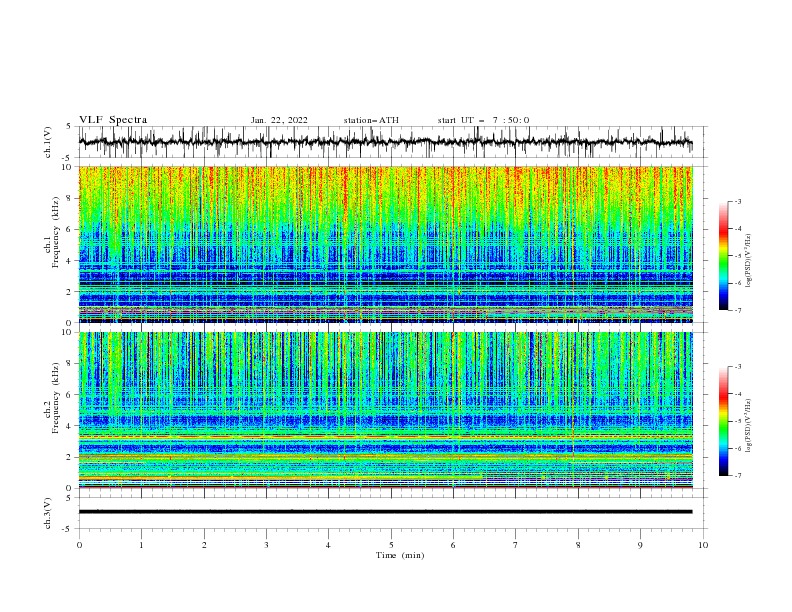Click the "6" kHz tick of ch.2 frequency axis

coord(69,395)
